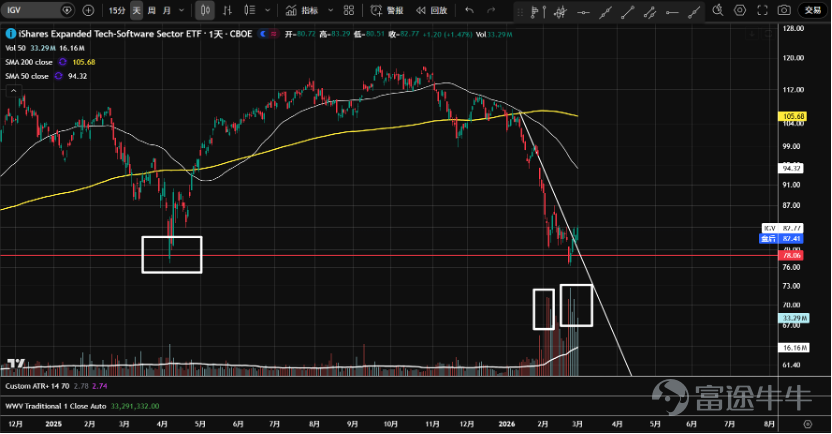Image resolution: width=832 pixels, height=434 pixels.
Task: Open the 指标 indicators menu
Action: point(302,10)
